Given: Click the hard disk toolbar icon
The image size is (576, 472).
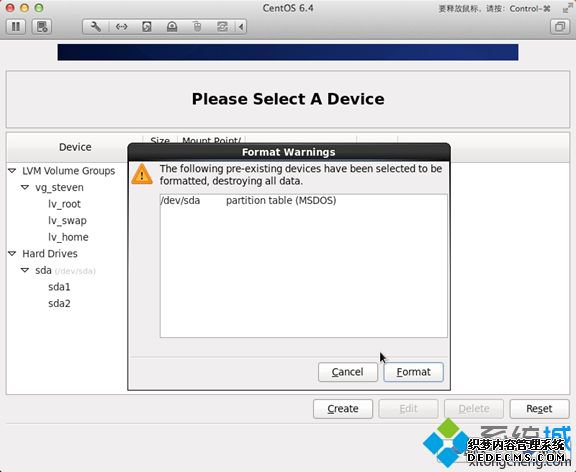Looking at the screenshot, I should (147, 26).
